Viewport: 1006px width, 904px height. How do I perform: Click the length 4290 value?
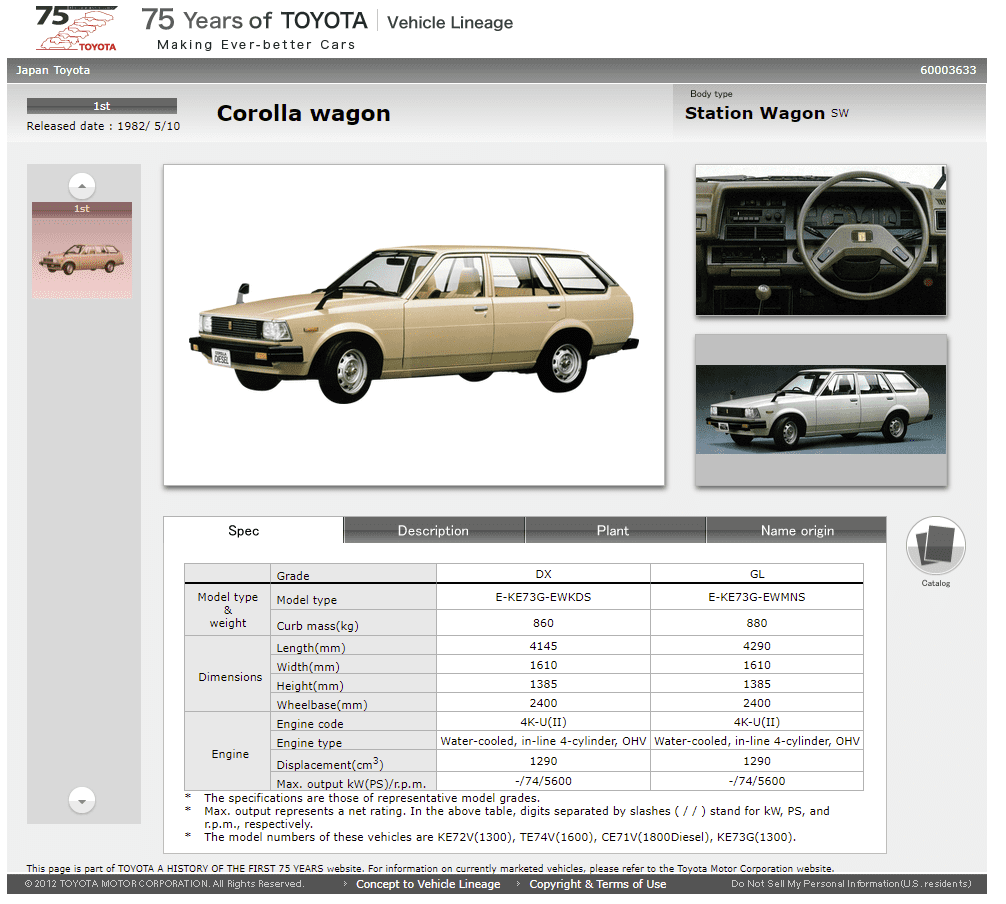click(x=757, y=646)
